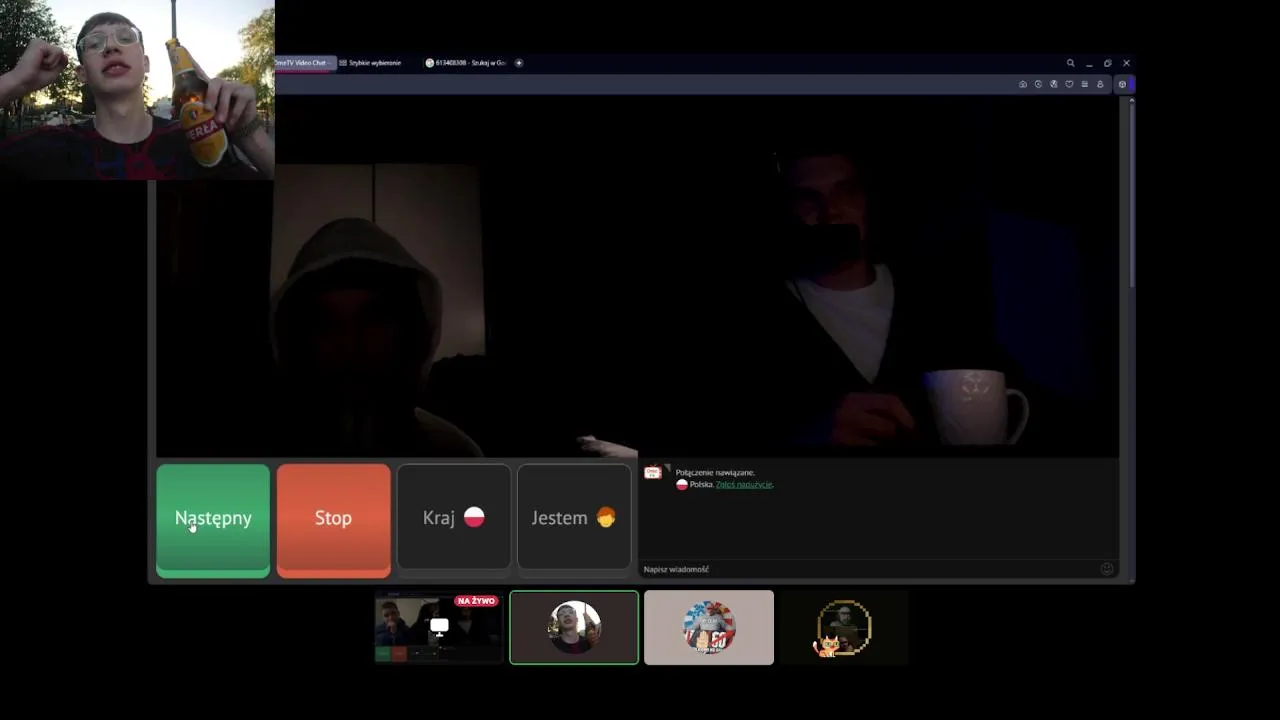Click the browser search magnifier icon
1280x720 pixels.
click(x=1070, y=63)
